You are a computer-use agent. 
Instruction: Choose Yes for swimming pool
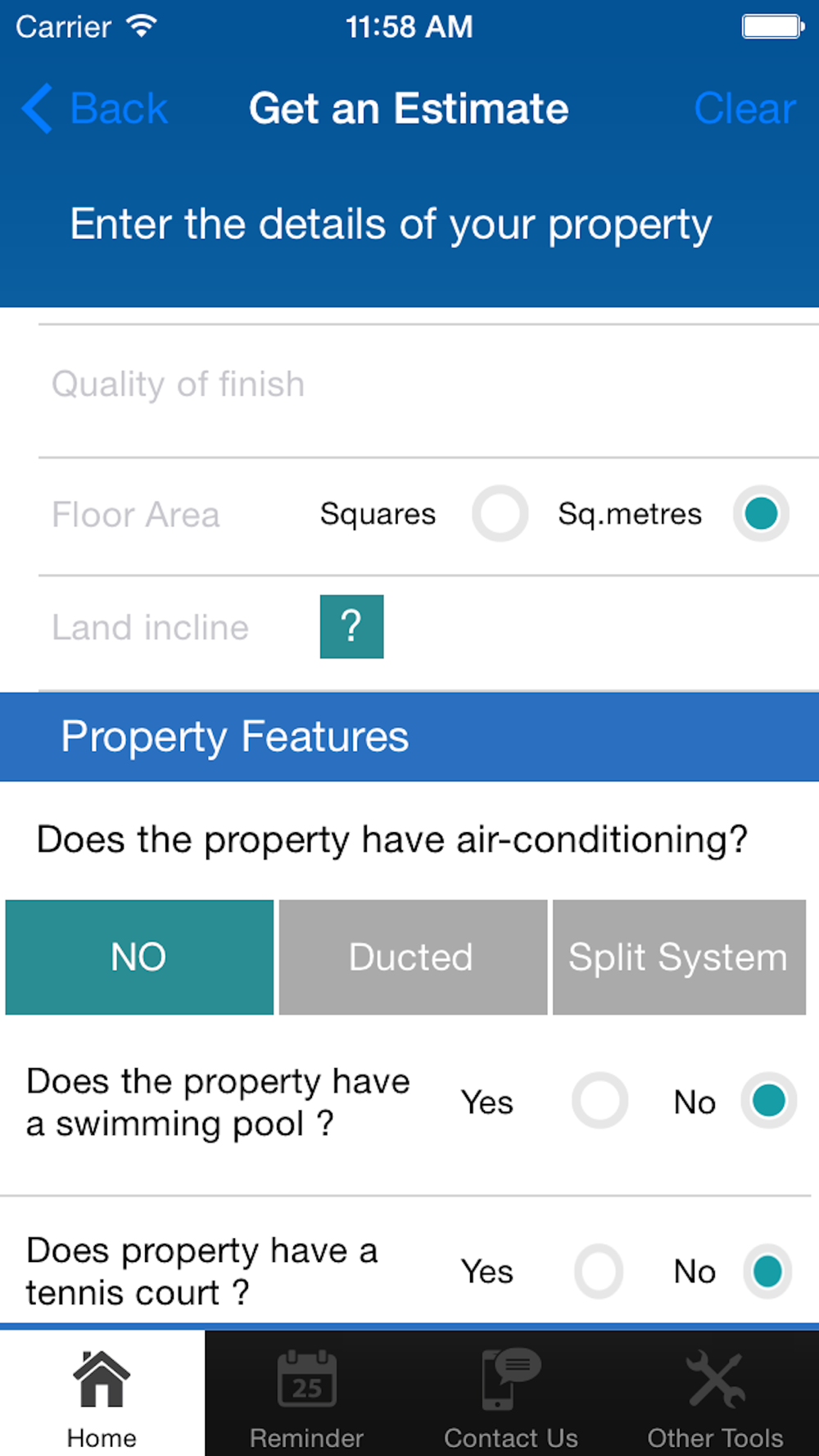point(600,1101)
